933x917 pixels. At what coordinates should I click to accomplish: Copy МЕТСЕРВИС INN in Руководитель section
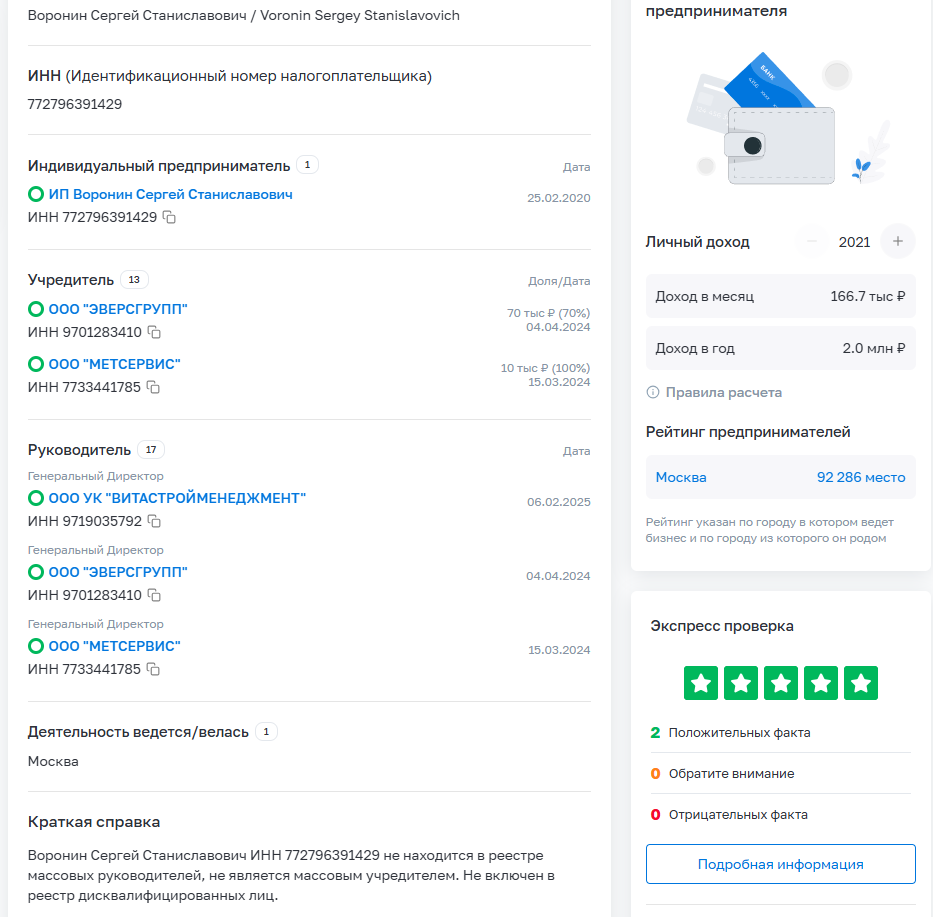(153, 669)
